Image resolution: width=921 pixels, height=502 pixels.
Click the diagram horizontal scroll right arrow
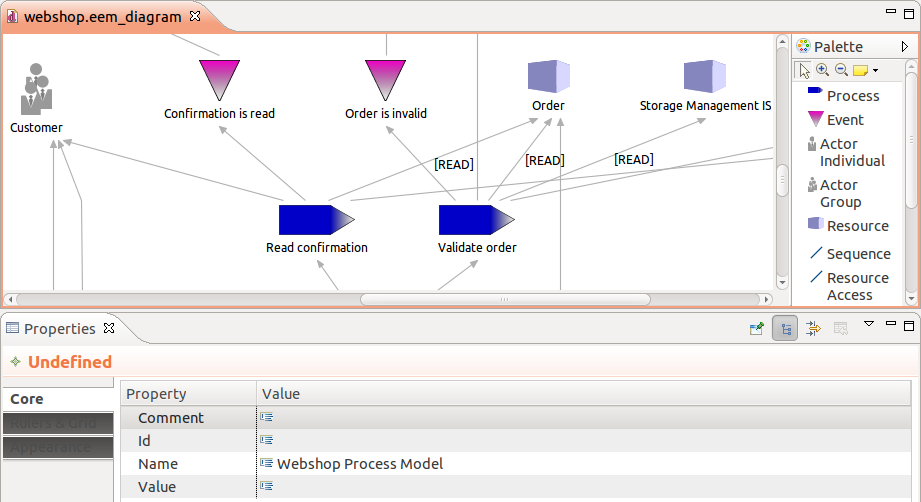point(766,299)
